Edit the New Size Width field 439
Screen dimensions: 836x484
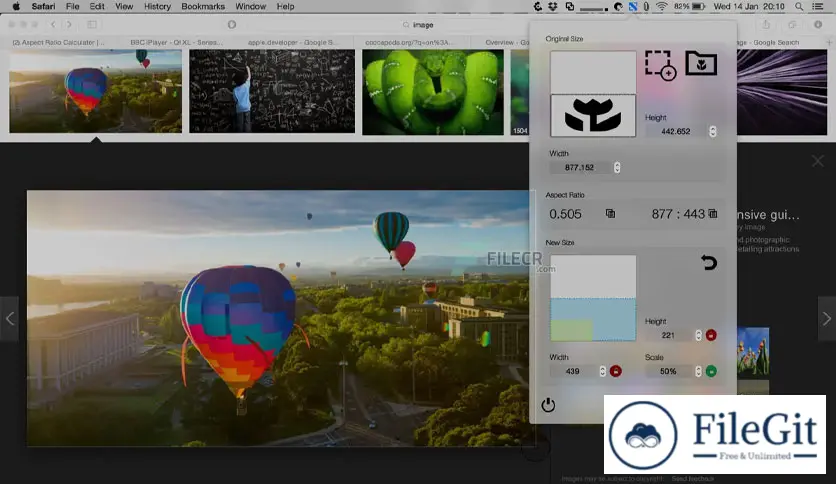[x=573, y=371]
